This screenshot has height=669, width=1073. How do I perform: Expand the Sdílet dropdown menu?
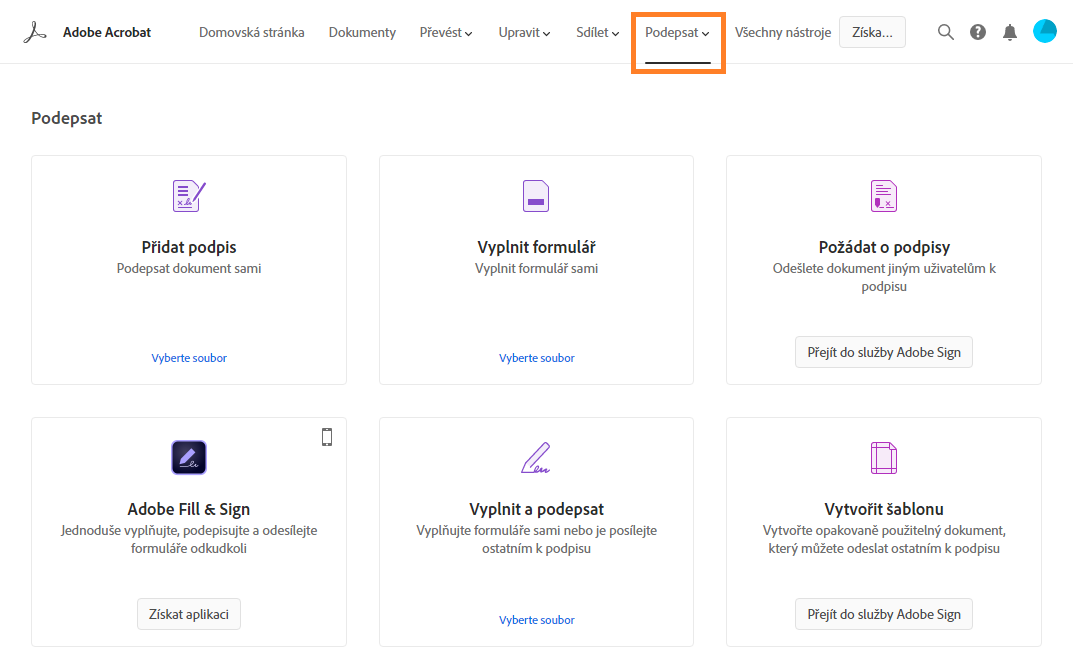pyautogui.click(x=598, y=33)
